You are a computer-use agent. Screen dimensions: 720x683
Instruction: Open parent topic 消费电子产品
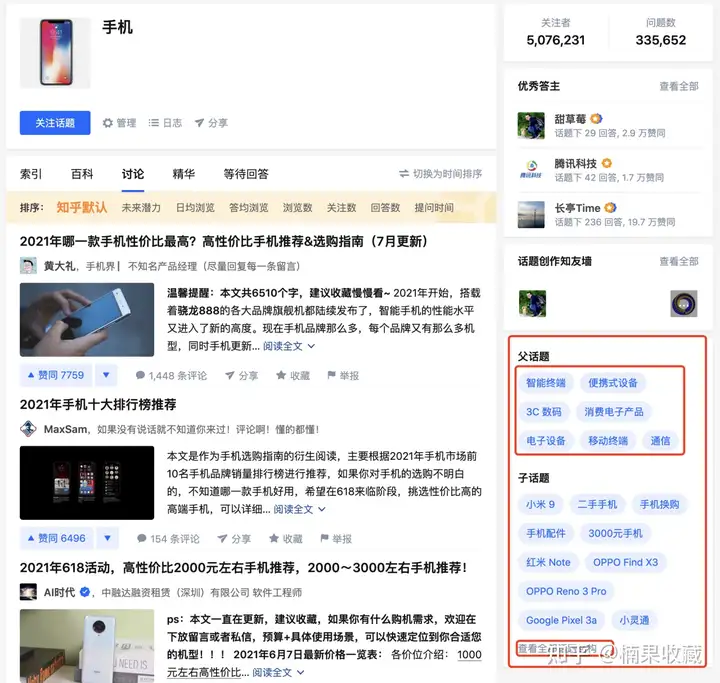point(613,412)
